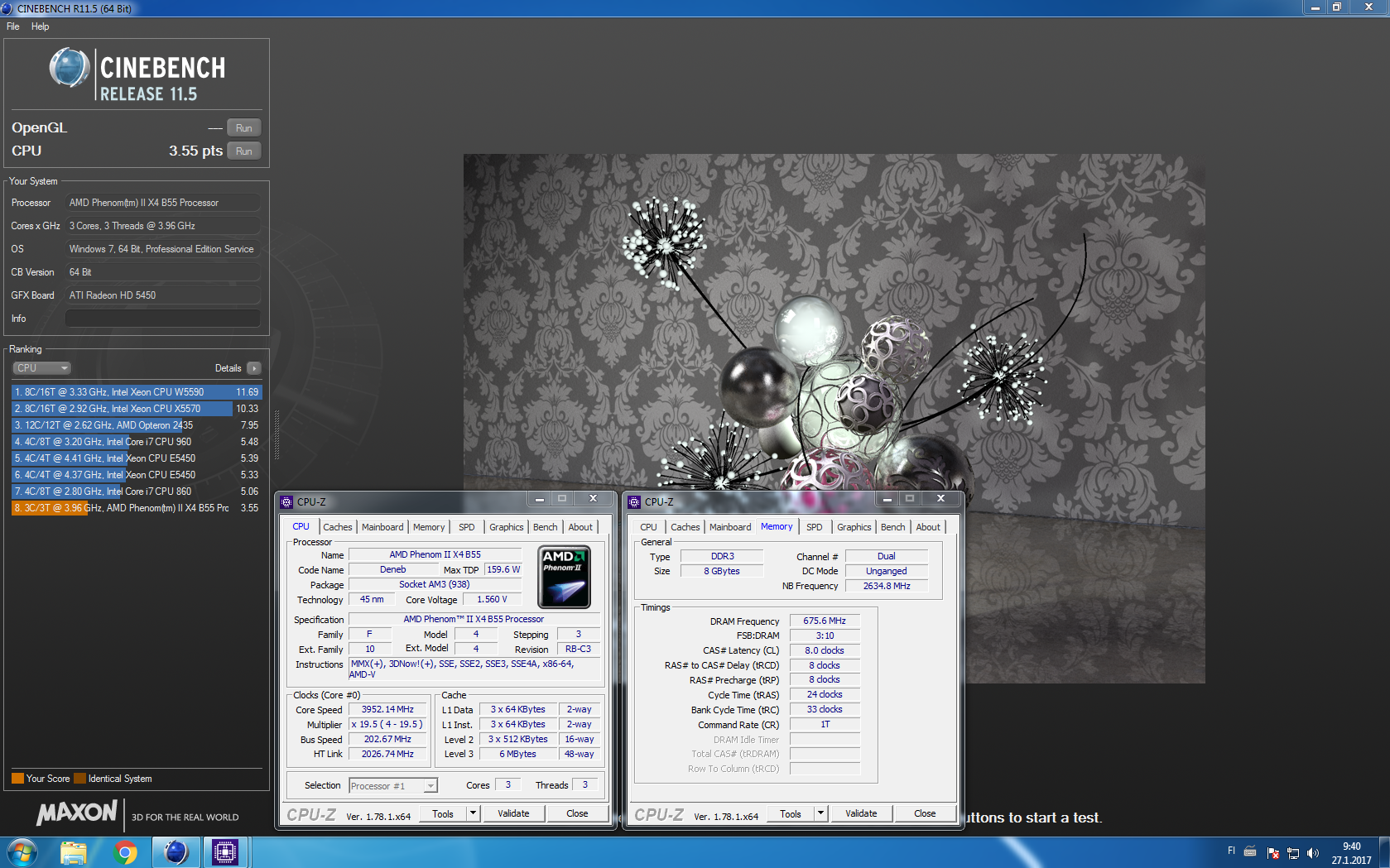Open the ranking CPU dropdown
Image resolution: width=1390 pixels, height=868 pixels.
41,368
